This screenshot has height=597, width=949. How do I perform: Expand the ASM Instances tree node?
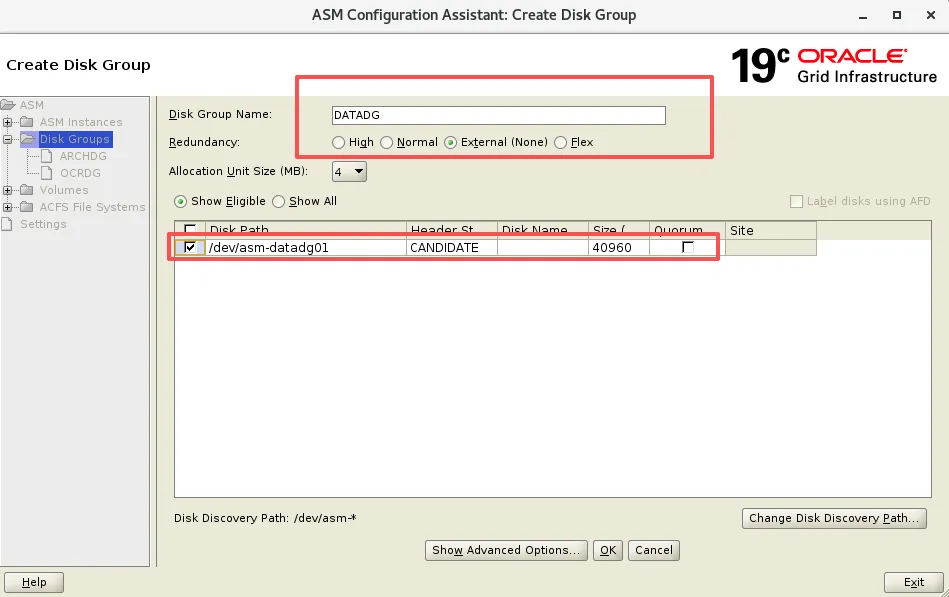click(7, 122)
